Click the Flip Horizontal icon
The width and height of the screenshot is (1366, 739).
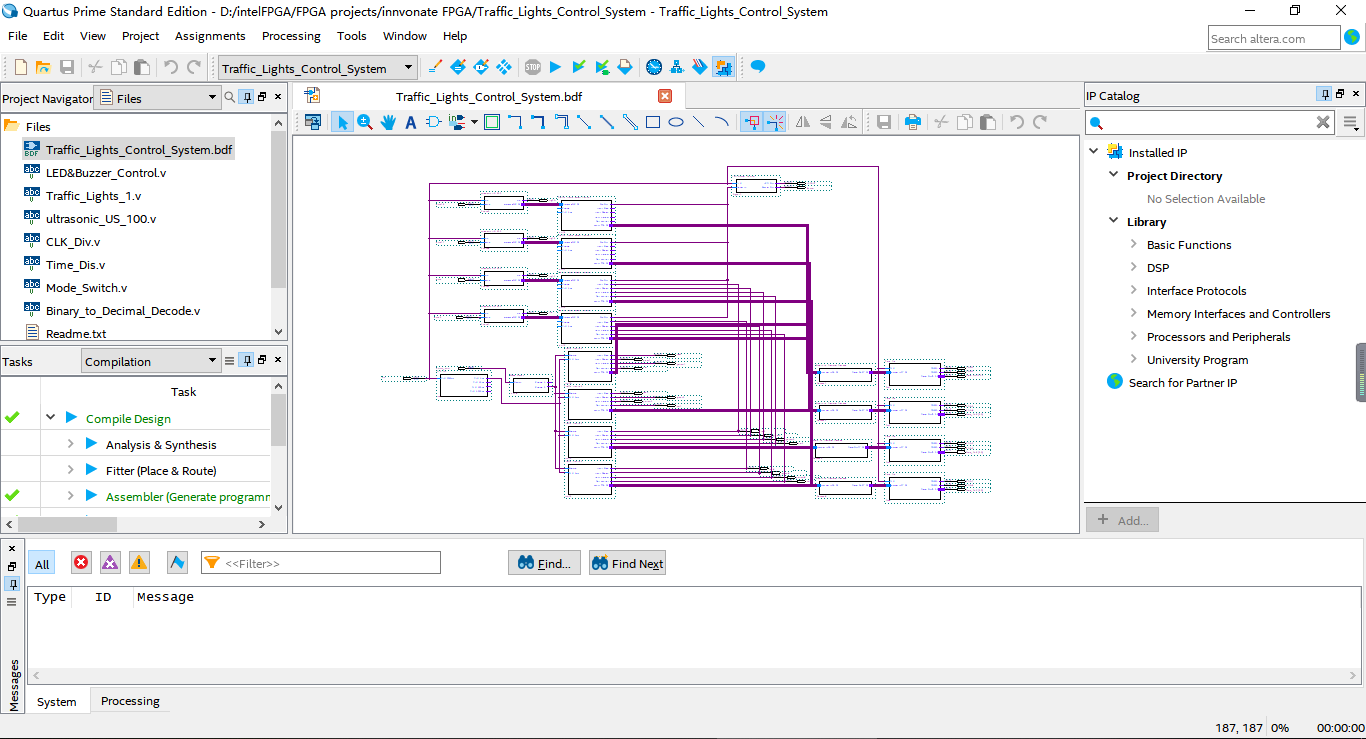coord(803,122)
